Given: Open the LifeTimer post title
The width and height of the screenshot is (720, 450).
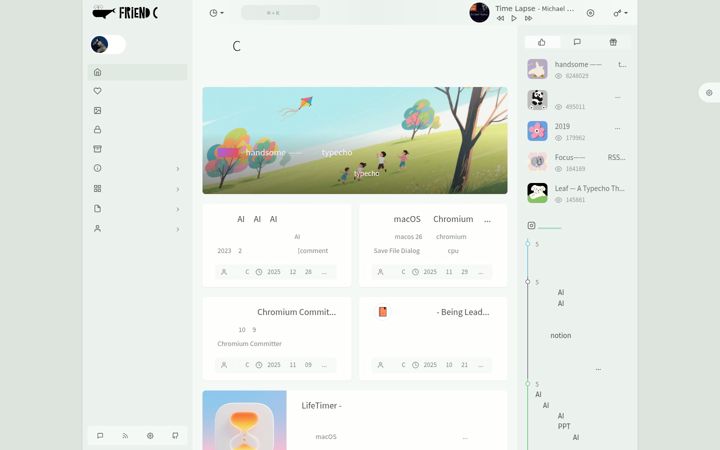Looking at the screenshot, I should 321,405.
